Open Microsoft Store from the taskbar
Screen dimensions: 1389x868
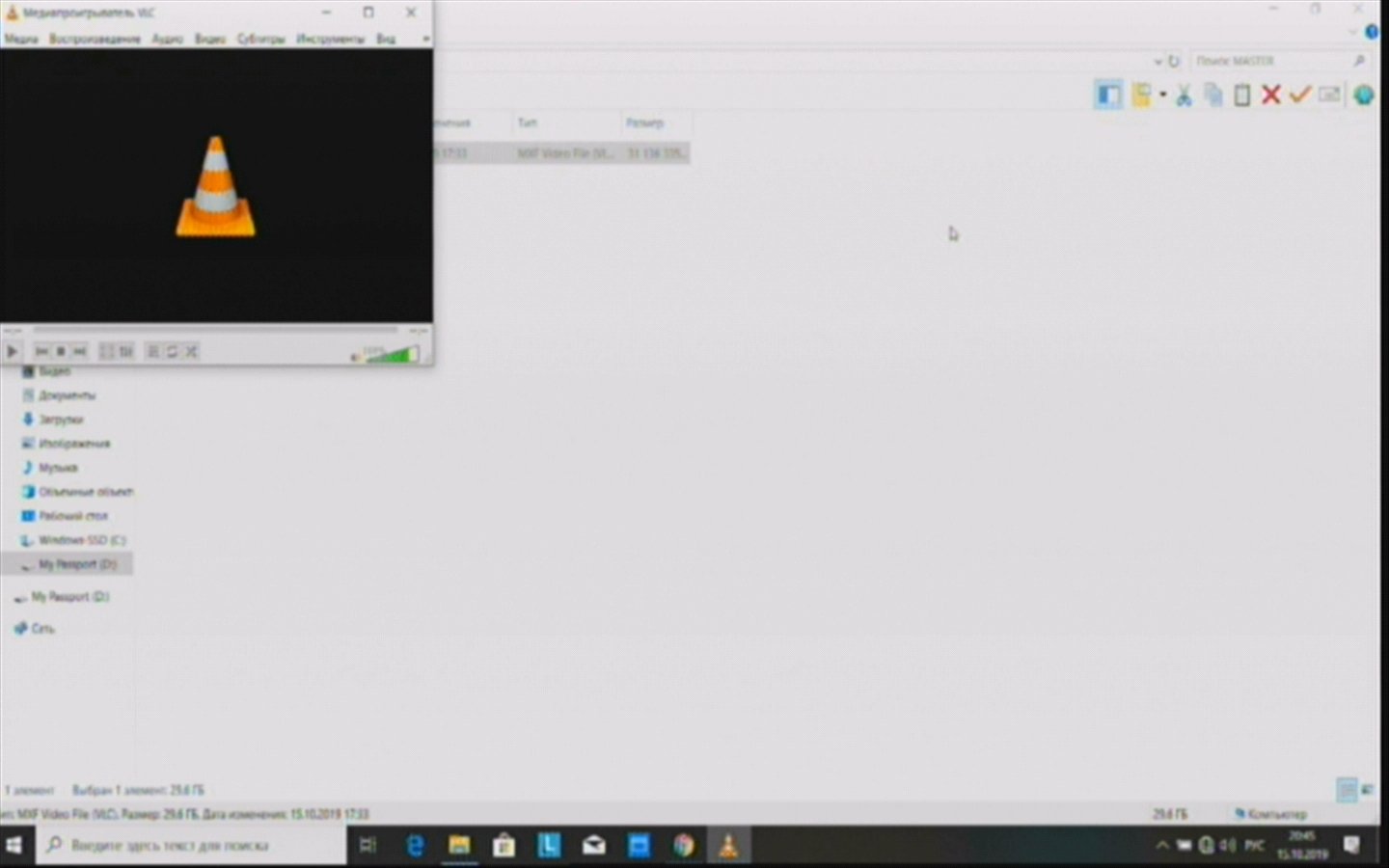[504, 846]
